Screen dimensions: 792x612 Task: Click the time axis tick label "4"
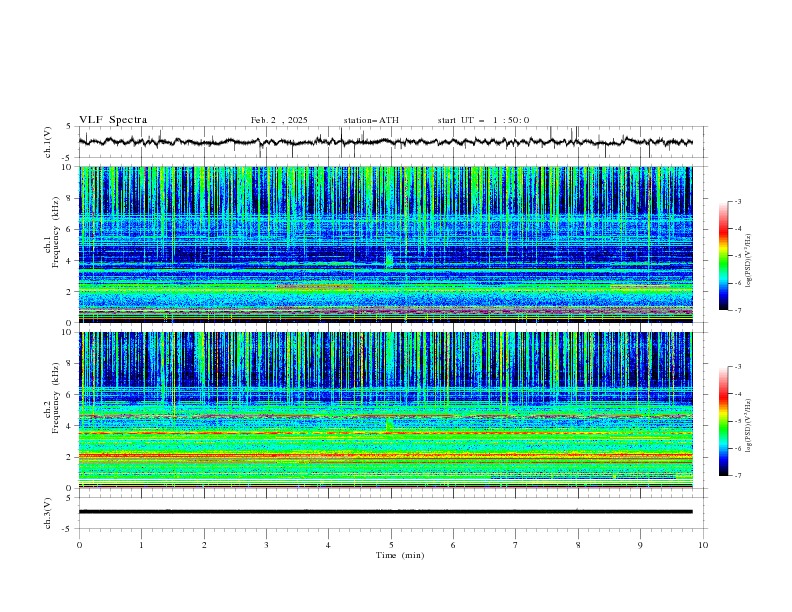tap(328, 545)
